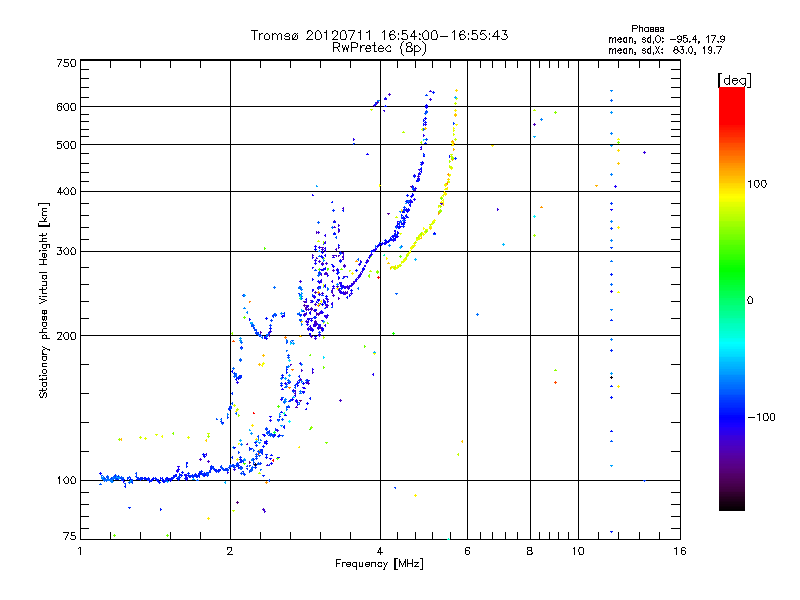Click the plot title 'Tromsø 20120711 16:54:00-16:55:43'
Image resolution: width=800 pixels, height=600 pixels.
click(x=379, y=35)
